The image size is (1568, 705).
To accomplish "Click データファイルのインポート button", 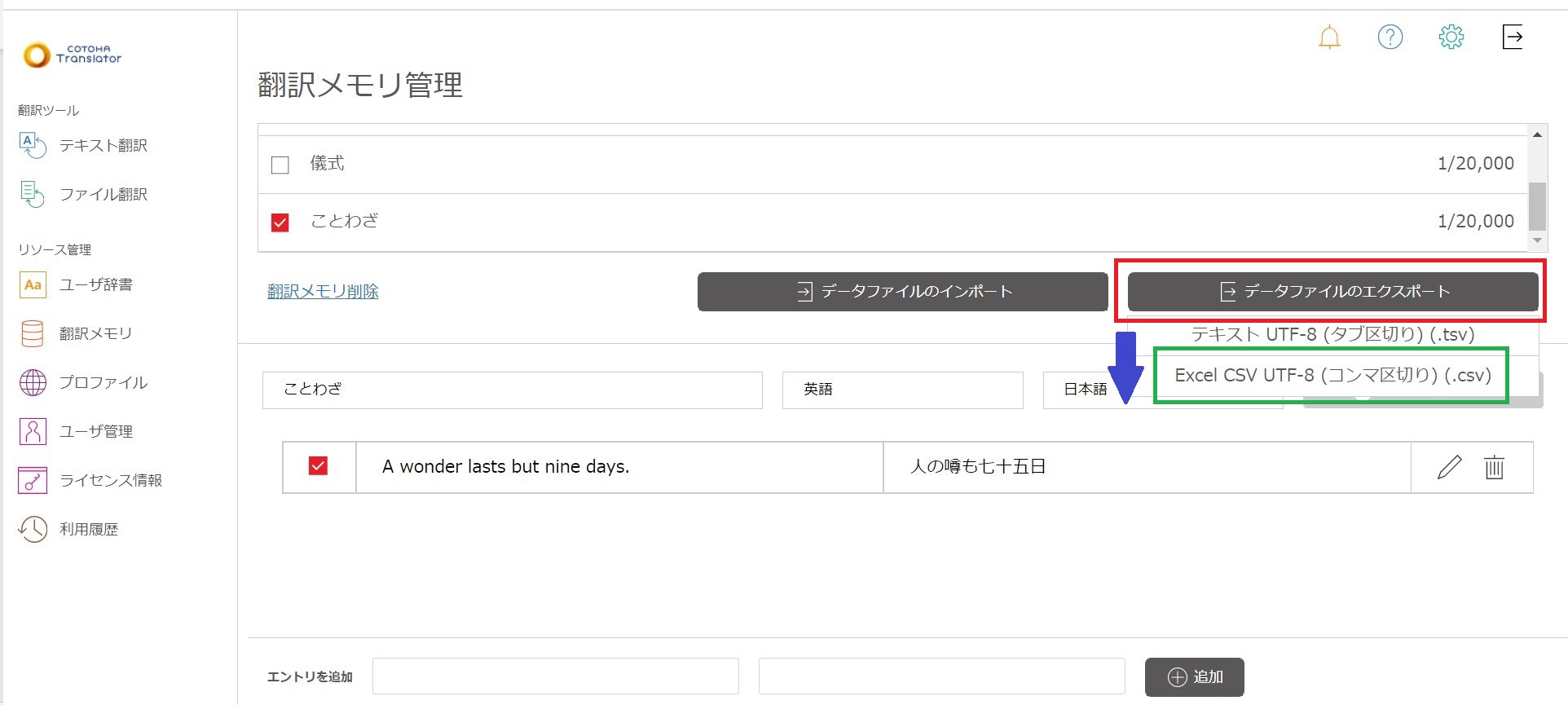I will point(902,292).
